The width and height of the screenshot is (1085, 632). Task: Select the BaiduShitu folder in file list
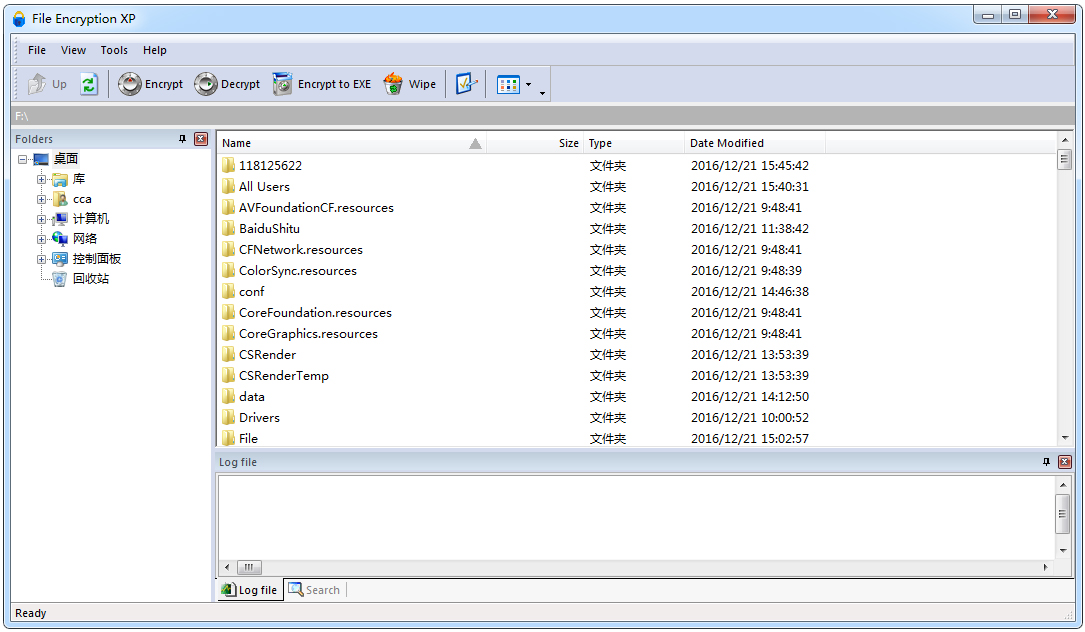[269, 229]
